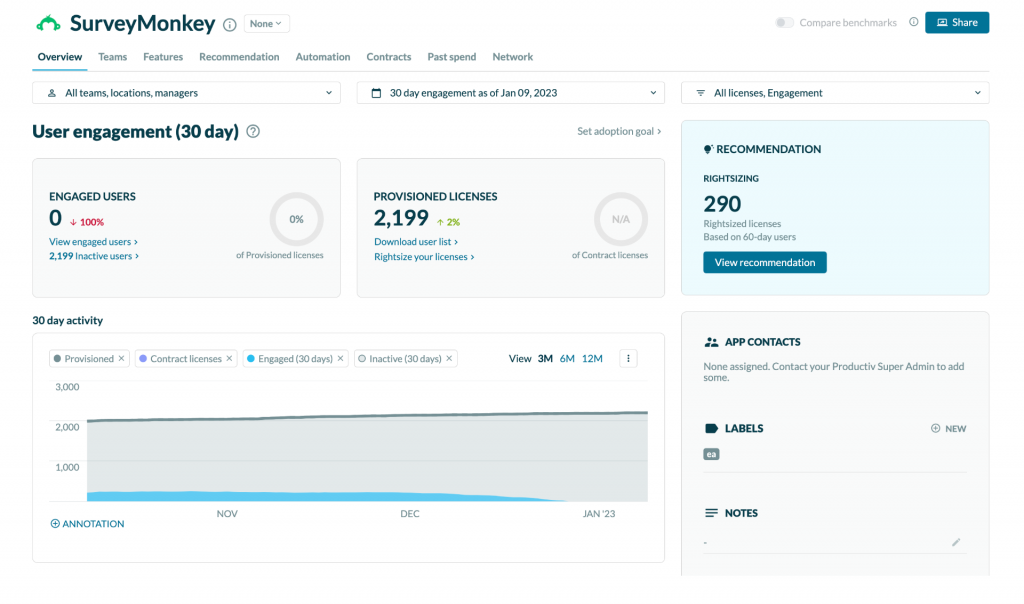Click the NEW label button

[x=948, y=428]
